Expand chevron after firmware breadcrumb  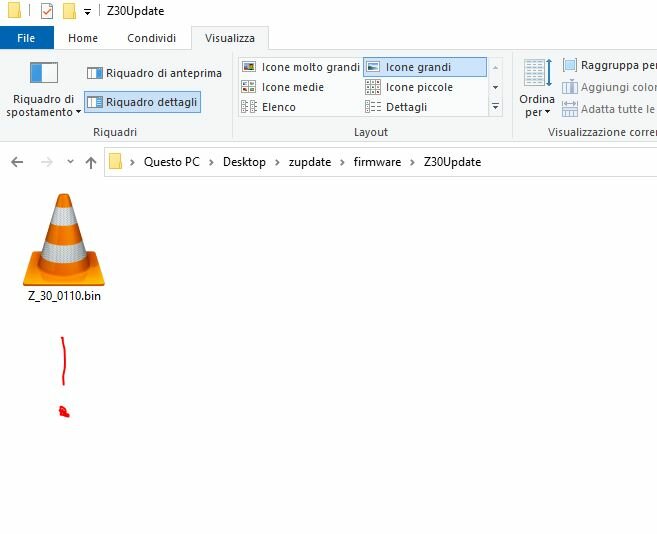[412, 162]
